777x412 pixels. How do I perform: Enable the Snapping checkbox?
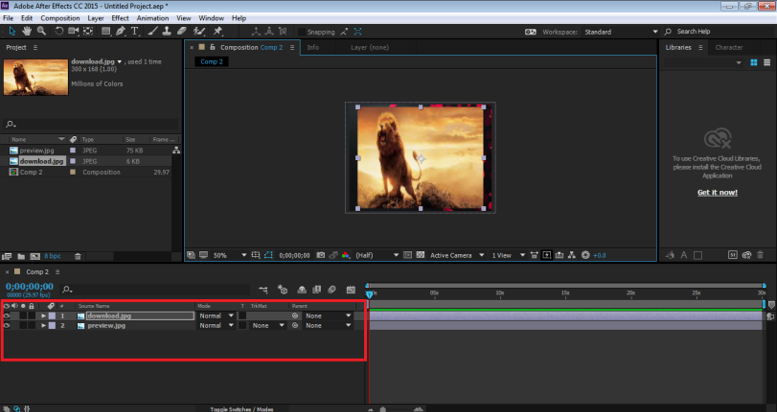[301, 32]
